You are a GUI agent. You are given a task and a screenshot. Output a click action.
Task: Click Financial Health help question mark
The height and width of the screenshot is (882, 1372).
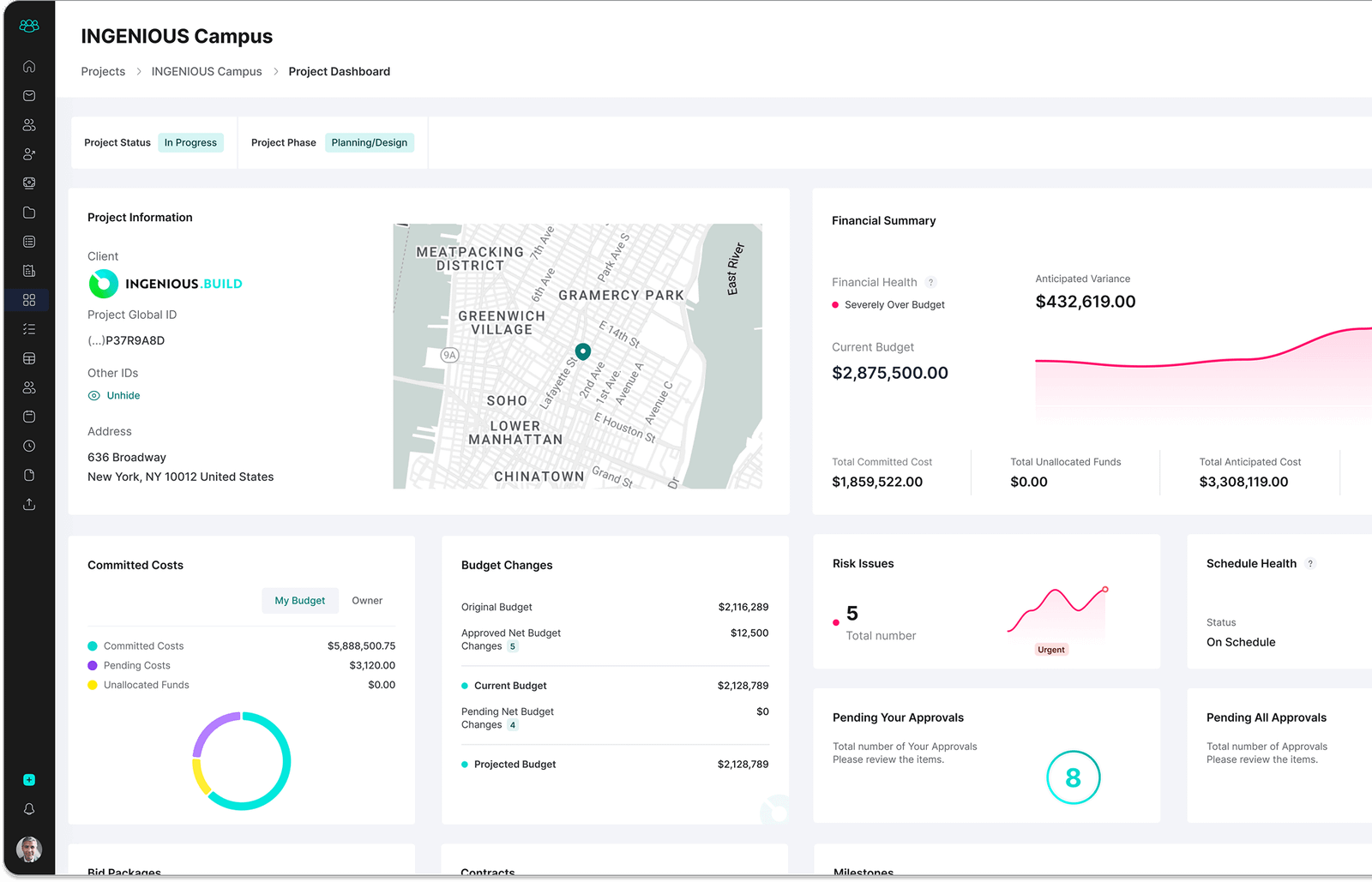click(x=930, y=282)
